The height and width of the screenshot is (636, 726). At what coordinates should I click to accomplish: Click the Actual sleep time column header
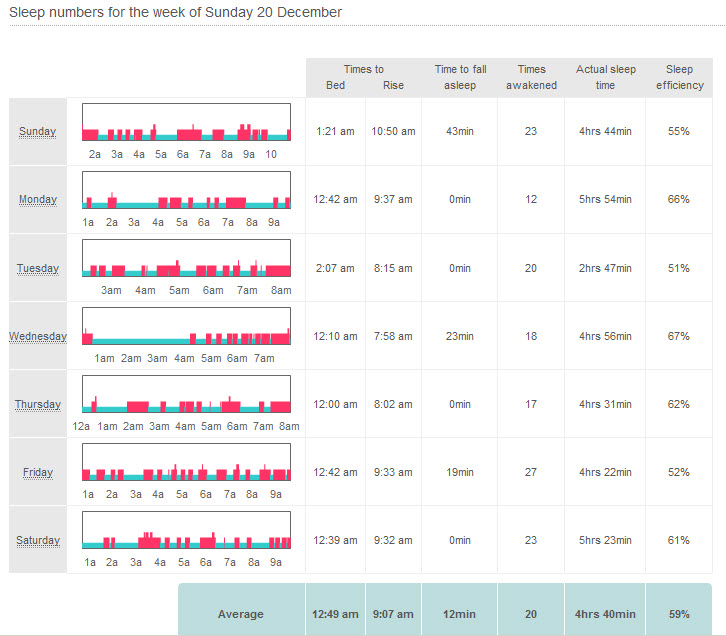(x=605, y=77)
